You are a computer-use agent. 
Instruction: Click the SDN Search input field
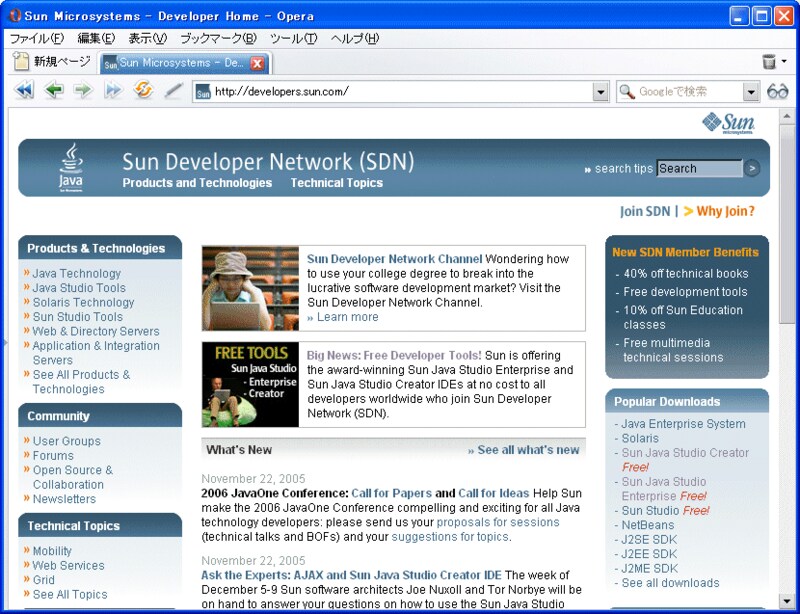click(698, 168)
